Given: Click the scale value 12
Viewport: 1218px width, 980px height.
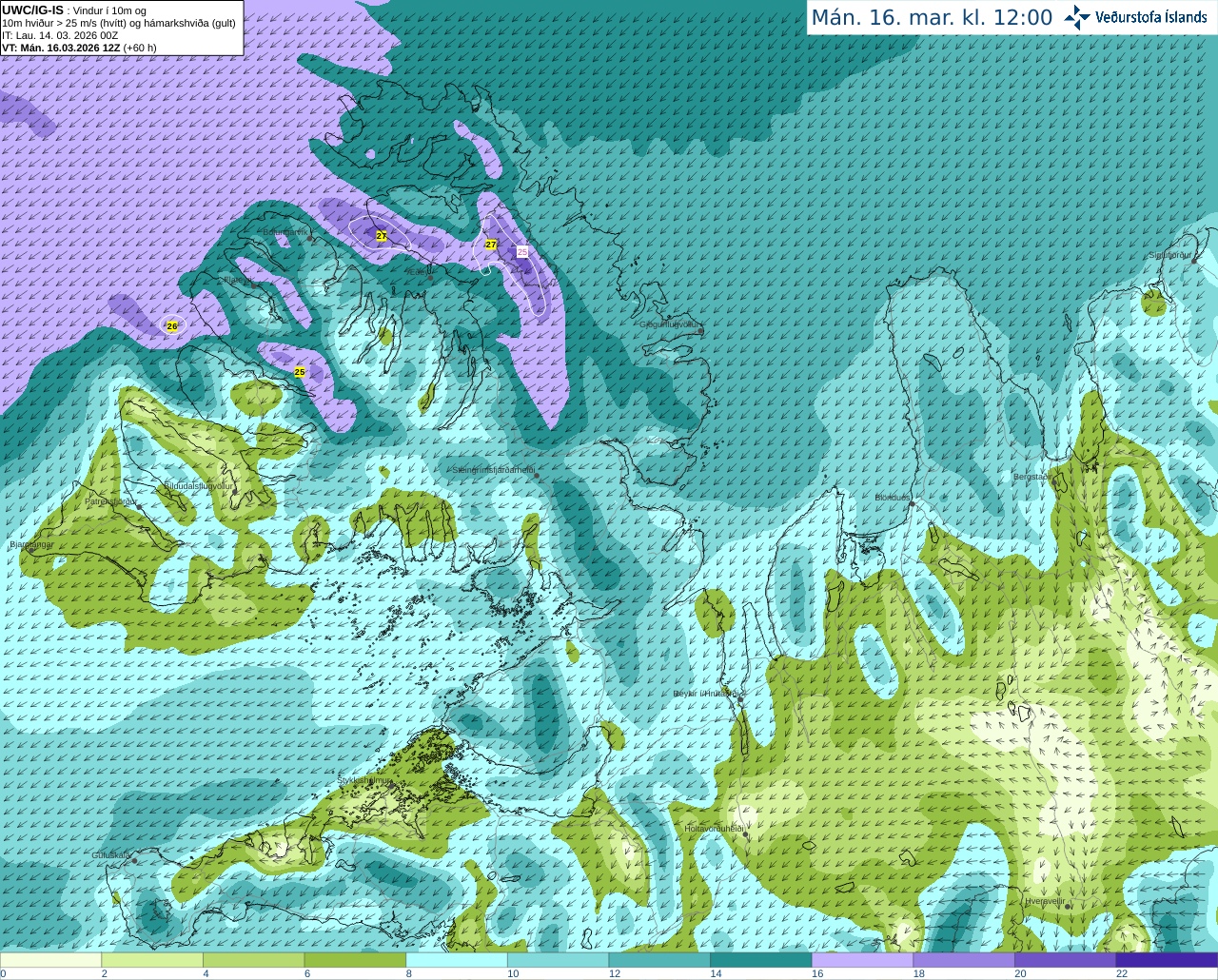Looking at the screenshot, I should pos(615,973).
